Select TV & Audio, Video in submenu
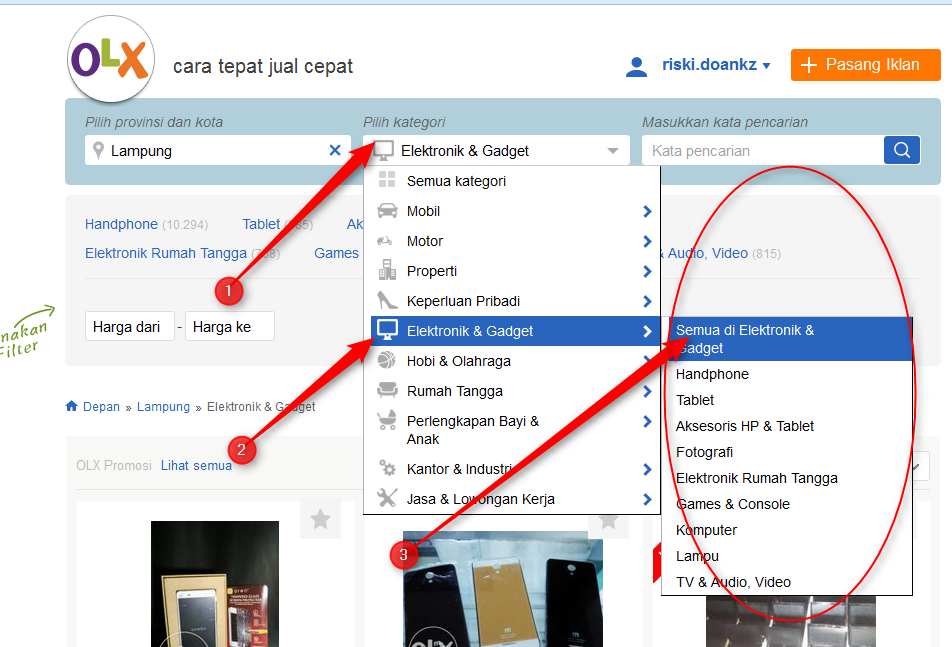 pos(787,582)
